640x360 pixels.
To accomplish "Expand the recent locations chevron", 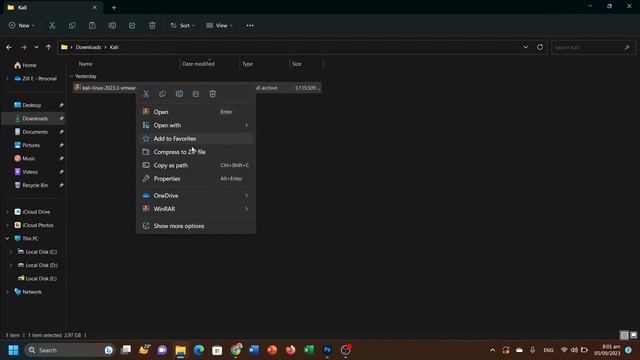I will click(x=36, y=47).
